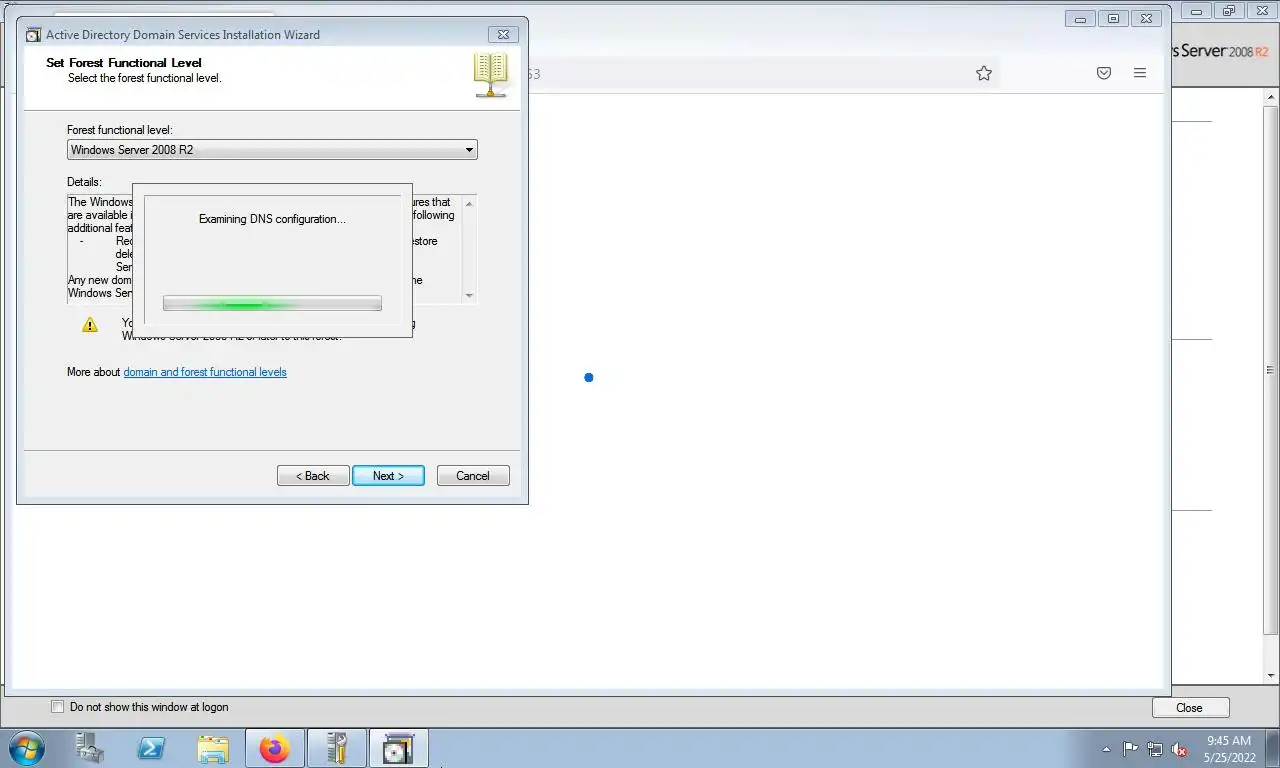
Task: Go to the next wizard step with Next
Action: 388,476
